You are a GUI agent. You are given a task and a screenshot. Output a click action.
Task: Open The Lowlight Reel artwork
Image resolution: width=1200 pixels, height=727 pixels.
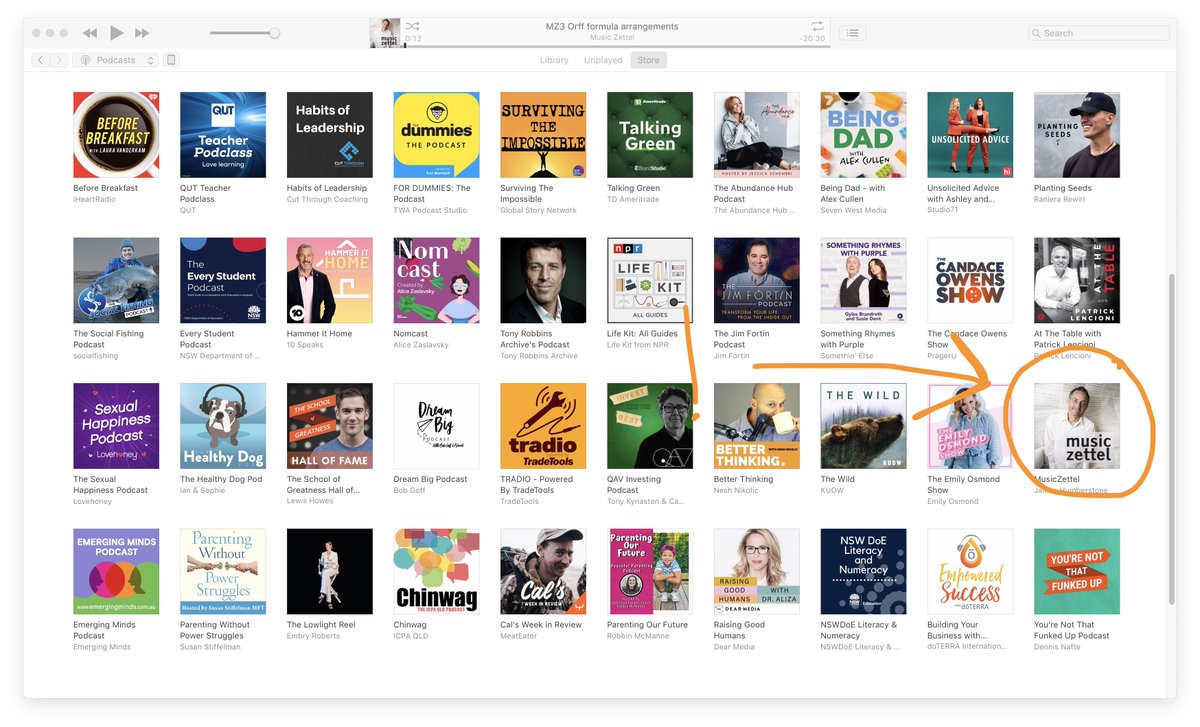(x=330, y=572)
